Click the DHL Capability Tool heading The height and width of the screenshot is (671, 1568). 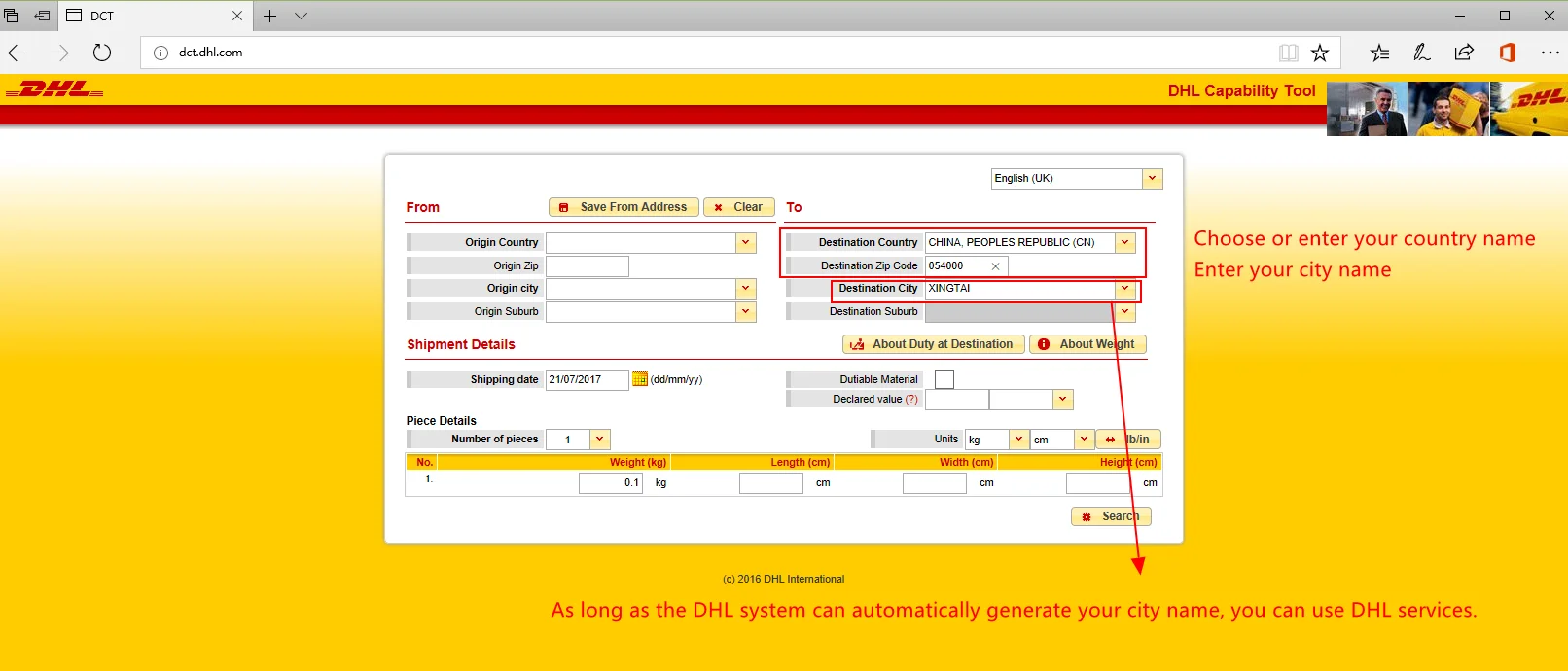pos(1241,90)
